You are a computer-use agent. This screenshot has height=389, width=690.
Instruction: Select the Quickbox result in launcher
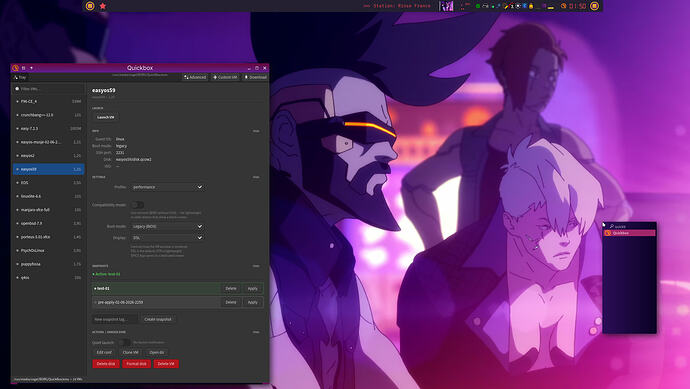tap(630, 233)
